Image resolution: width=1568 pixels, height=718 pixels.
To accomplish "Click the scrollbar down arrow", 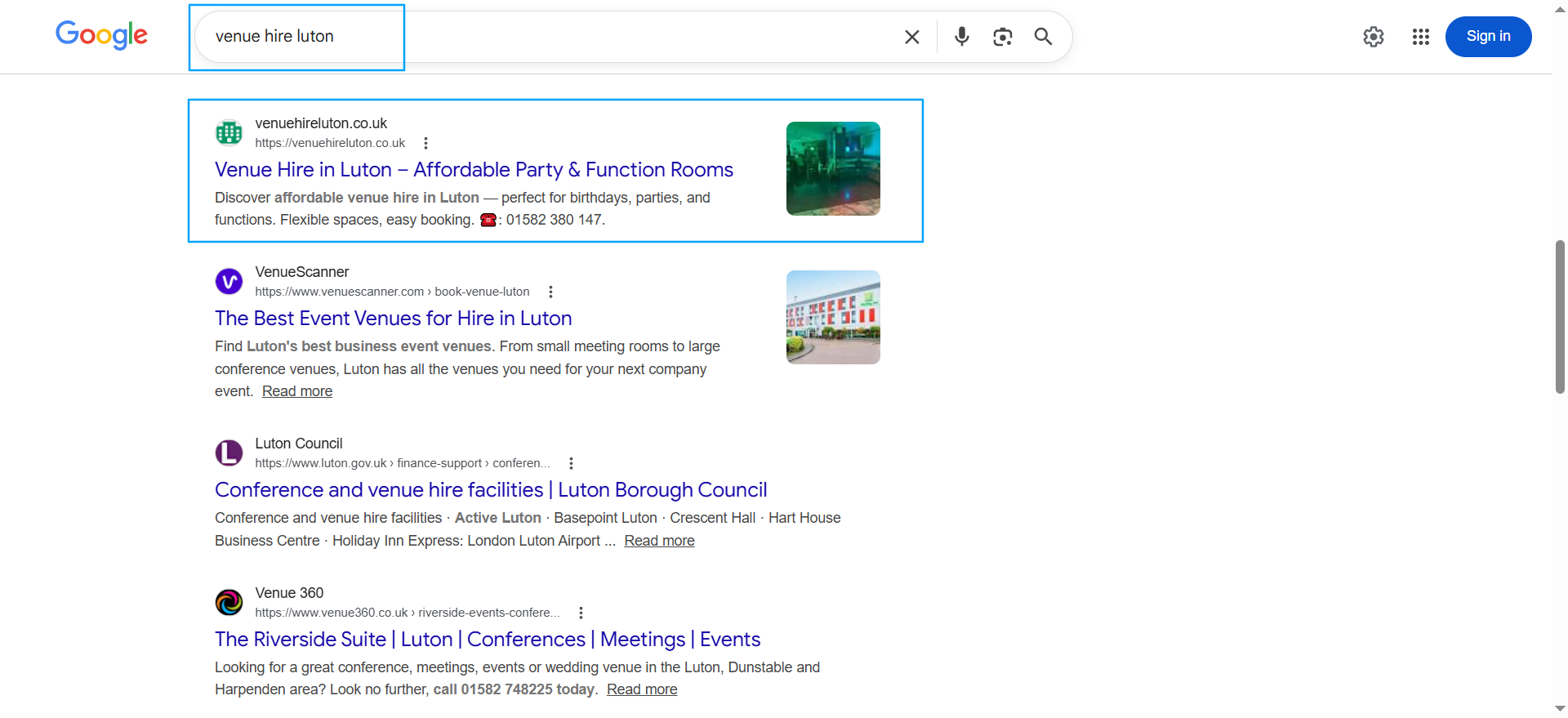I will pos(1560,709).
